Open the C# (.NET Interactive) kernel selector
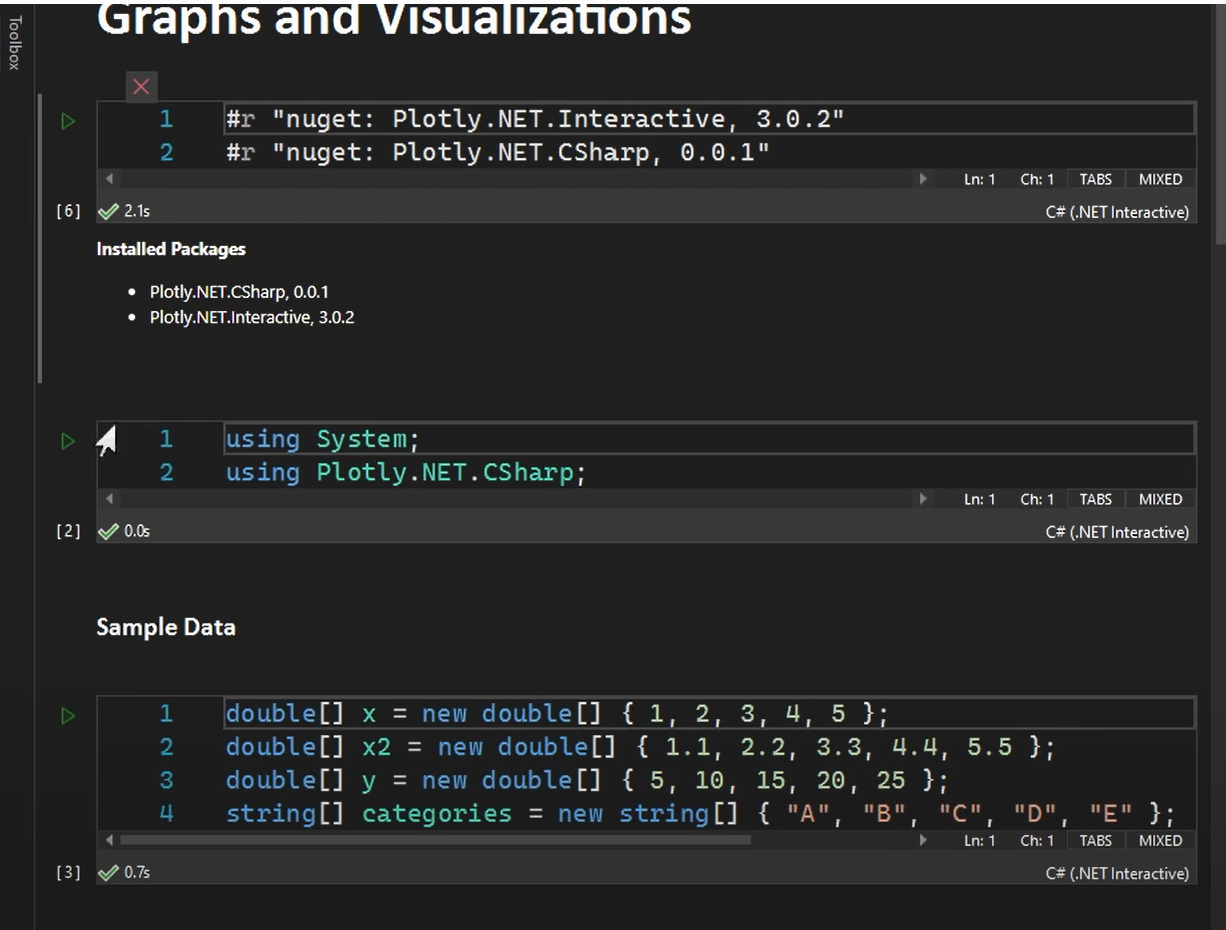The width and height of the screenshot is (1226, 930). pos(1117,211)
